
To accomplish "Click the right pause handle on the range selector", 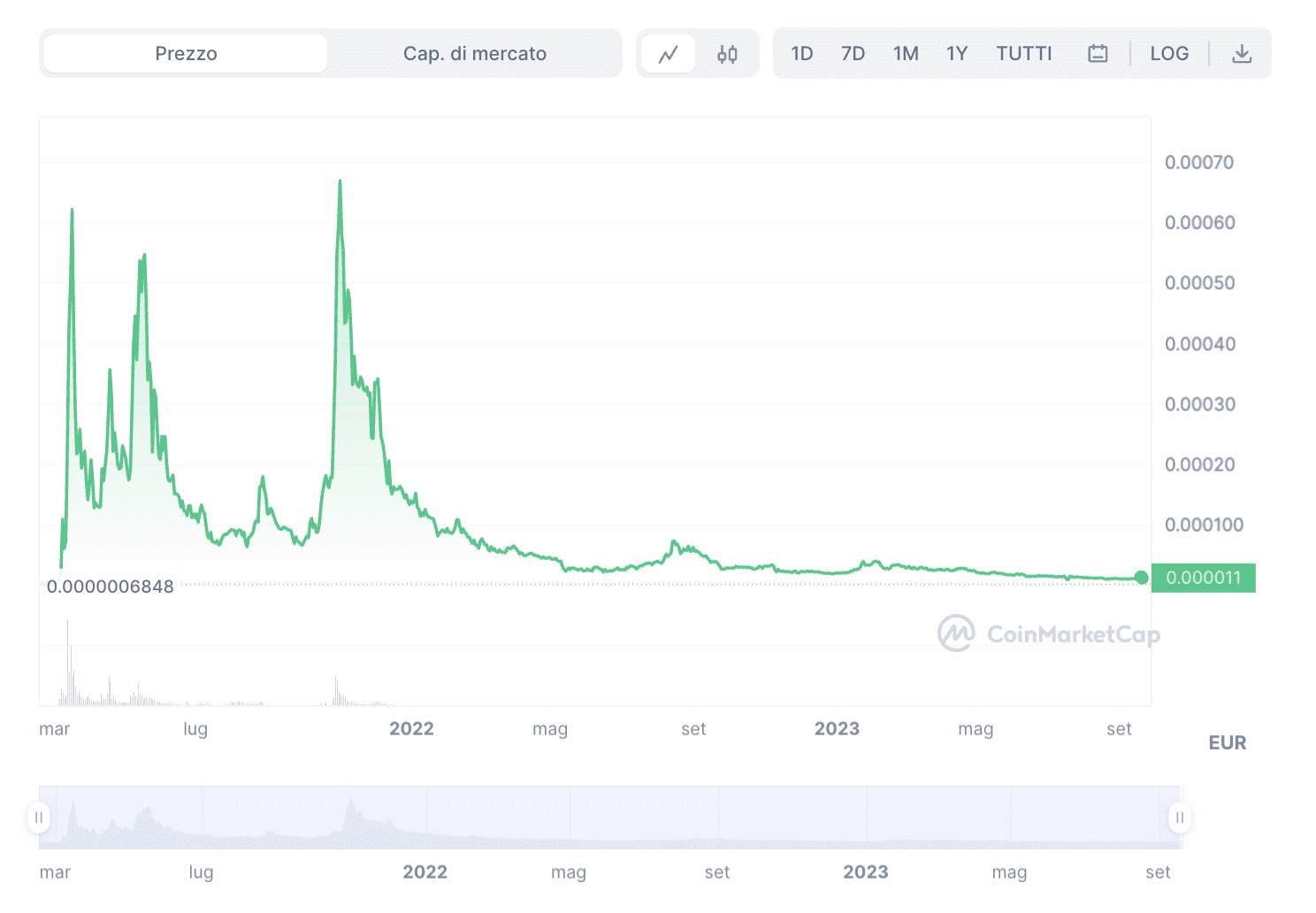I will (x=1180, y=818).
